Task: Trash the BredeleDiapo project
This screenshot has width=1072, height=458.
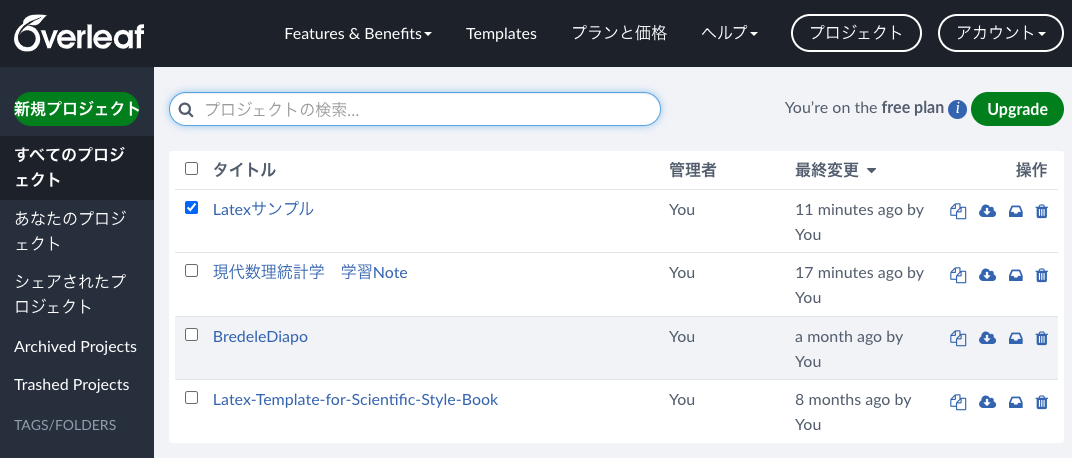Action: [x=1042, y=338]
